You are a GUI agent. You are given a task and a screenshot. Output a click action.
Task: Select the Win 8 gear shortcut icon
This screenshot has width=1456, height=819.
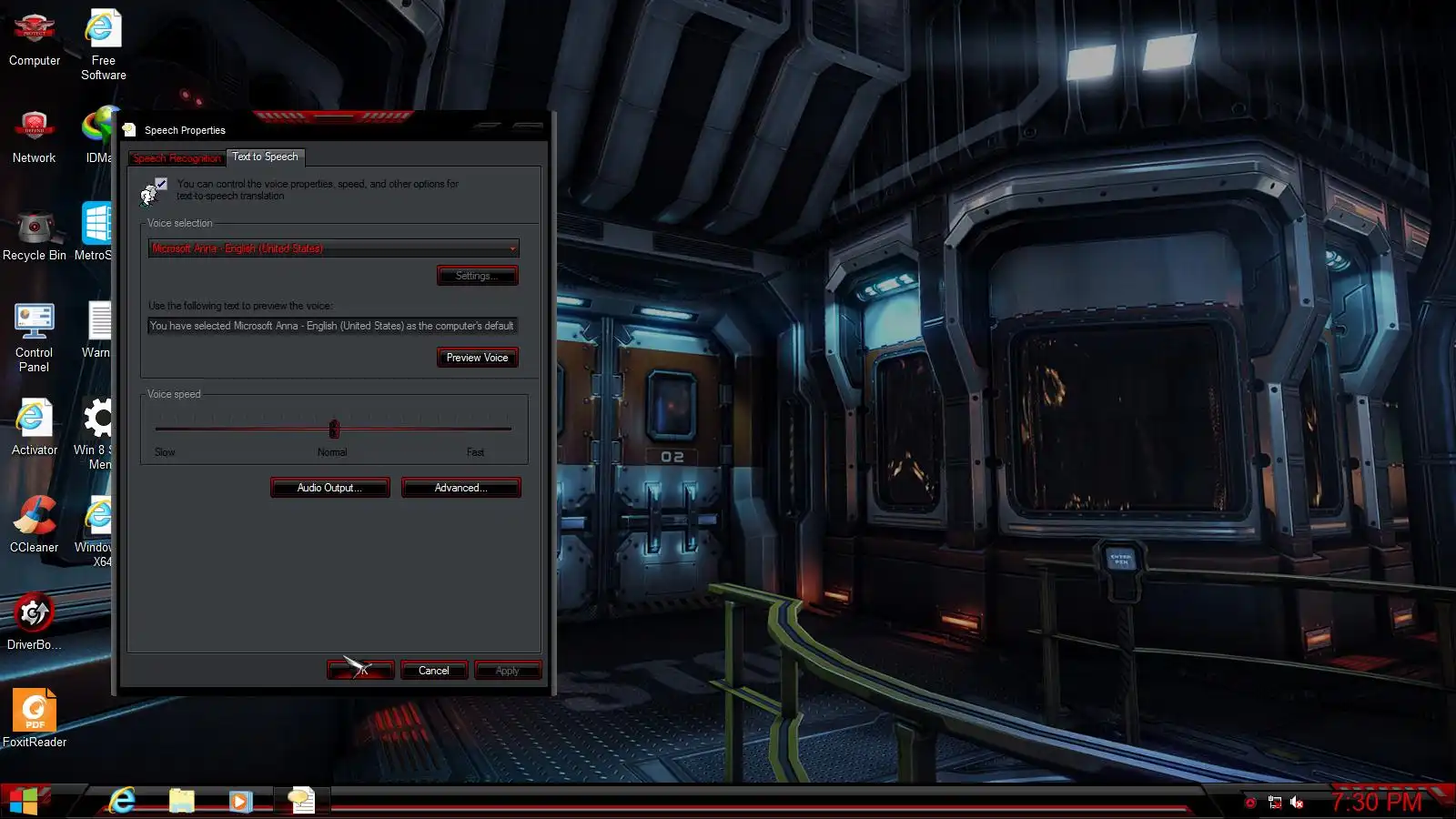(95, 433)
